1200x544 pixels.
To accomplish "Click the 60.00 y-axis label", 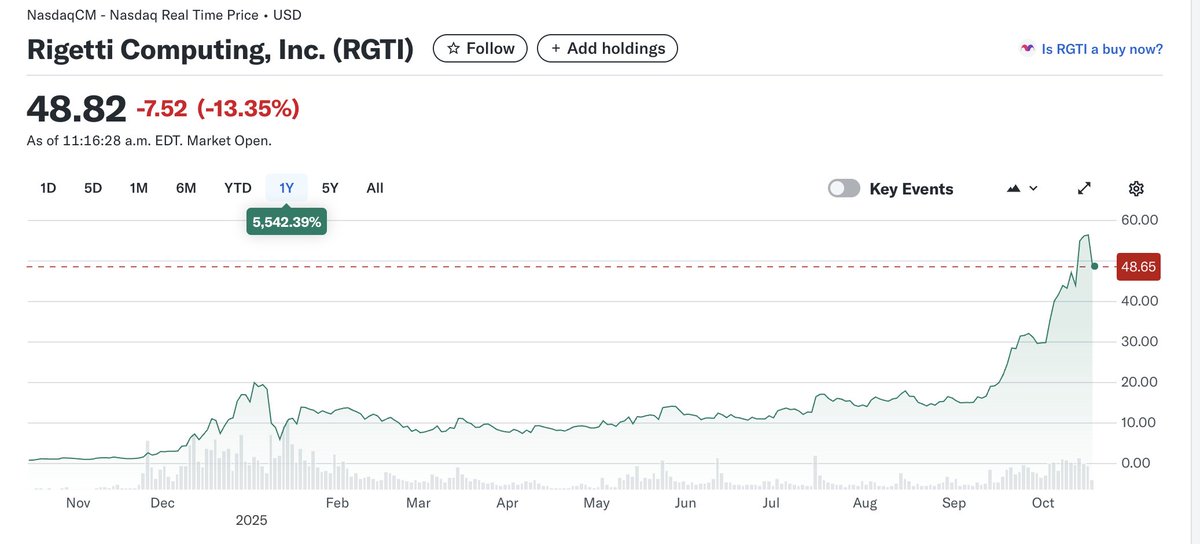I will click(1140, 220).
